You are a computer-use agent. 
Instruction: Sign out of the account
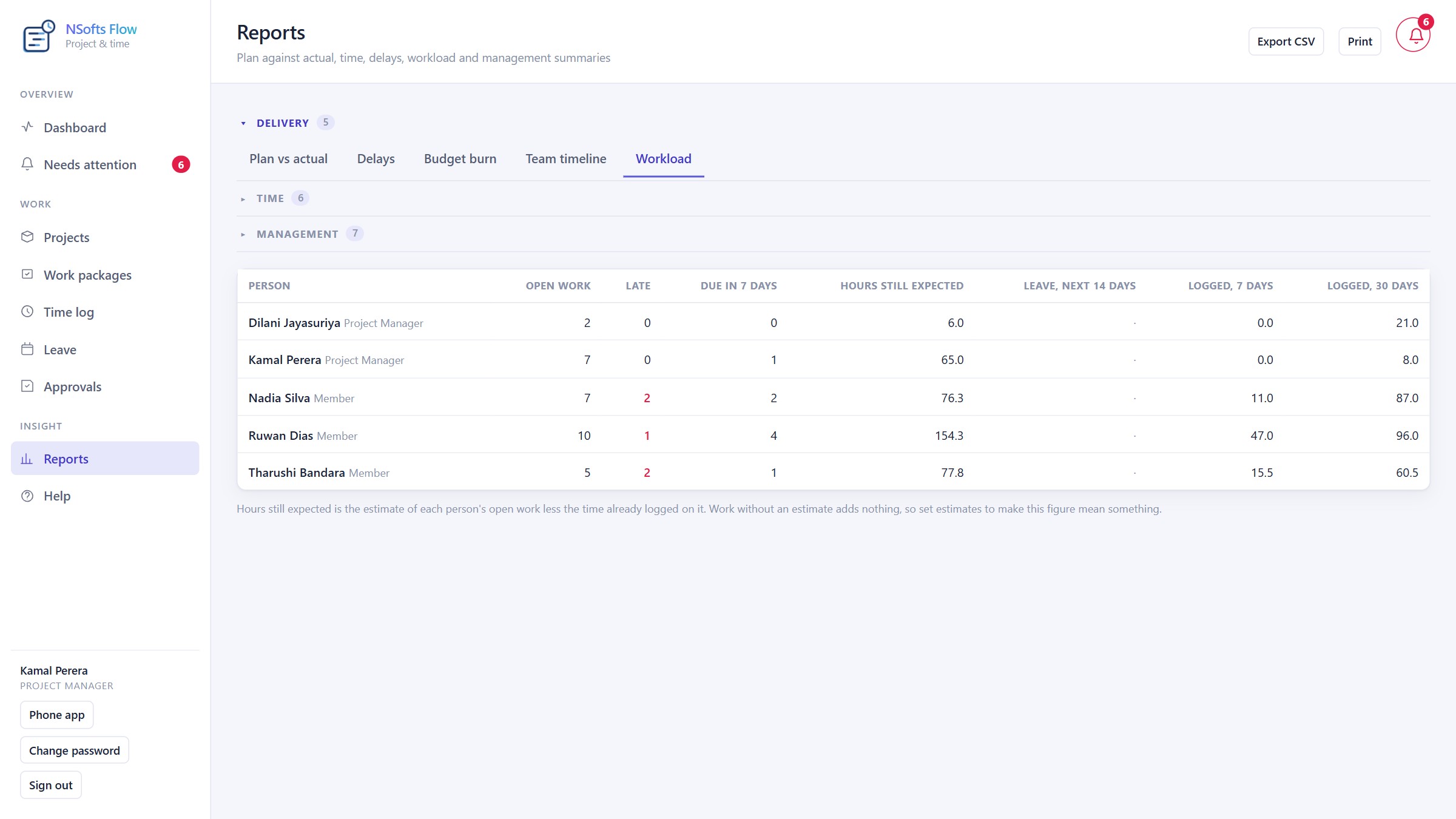(x=51, y=785)
